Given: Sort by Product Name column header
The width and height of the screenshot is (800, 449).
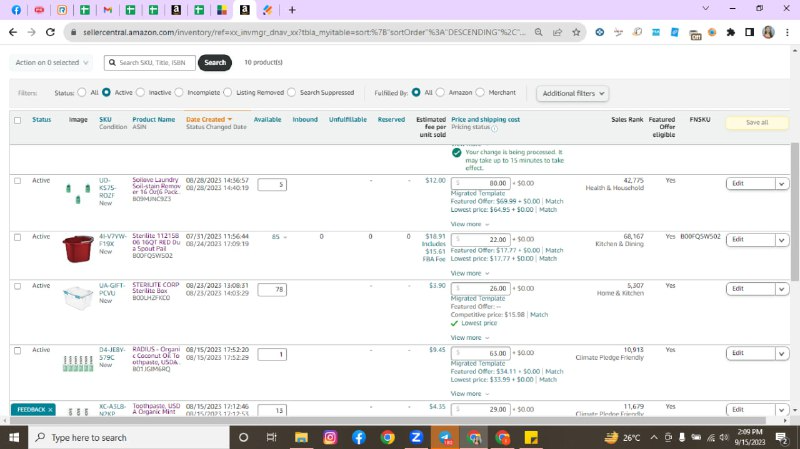Looking at the screenshot, I should (154, 119).
